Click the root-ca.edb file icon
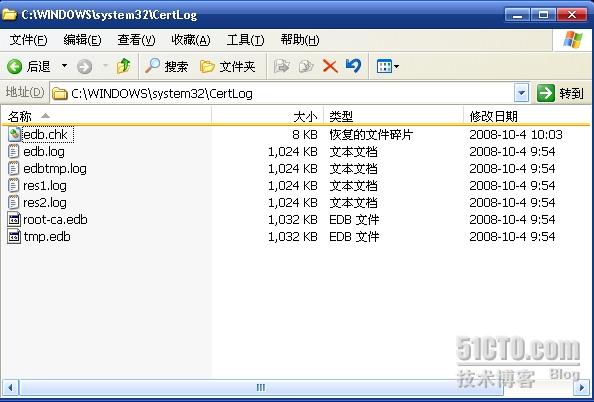Screen dimensions: 594x402 [x=14, y=220]
